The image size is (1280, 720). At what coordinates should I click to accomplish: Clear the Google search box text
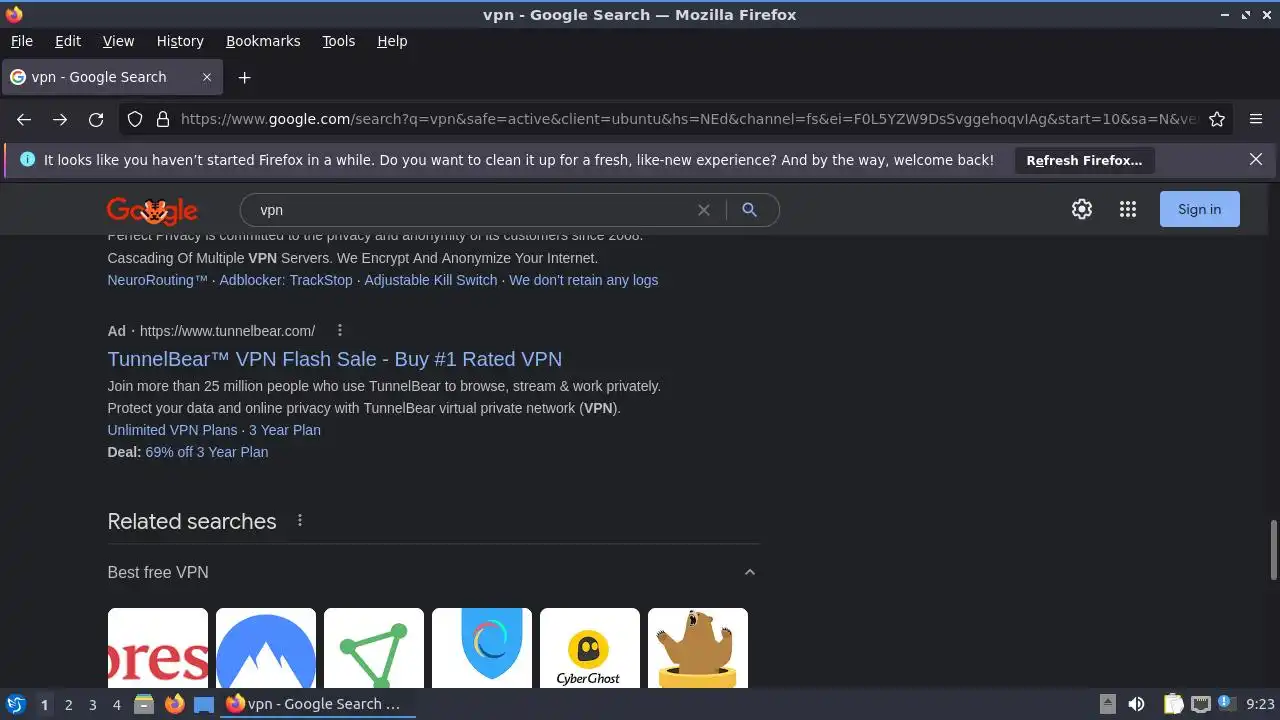click(x=704, y=210)
